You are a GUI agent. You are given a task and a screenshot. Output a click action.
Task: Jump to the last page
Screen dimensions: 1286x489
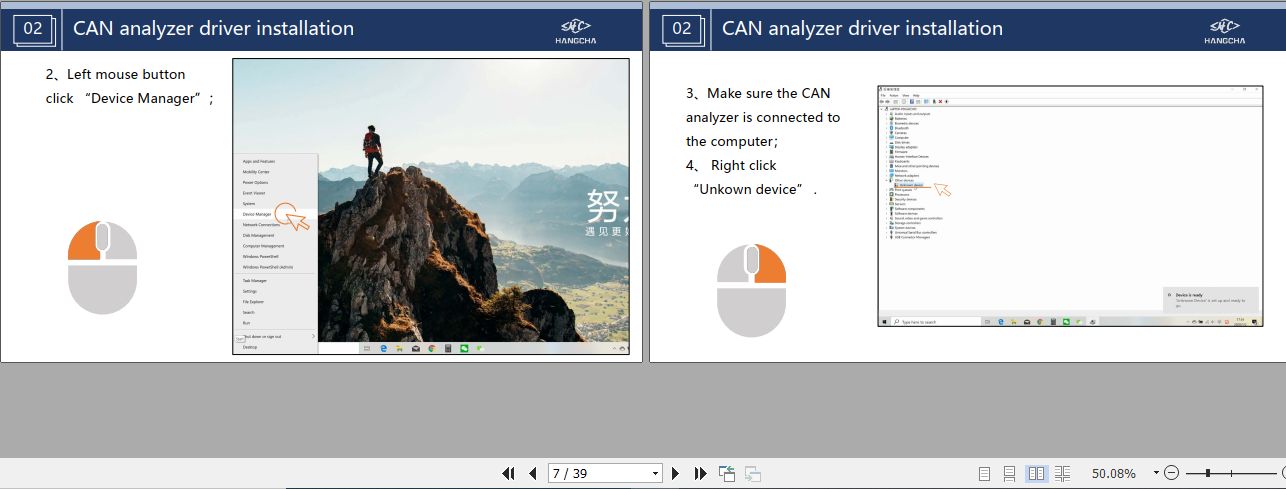(700, 473)
